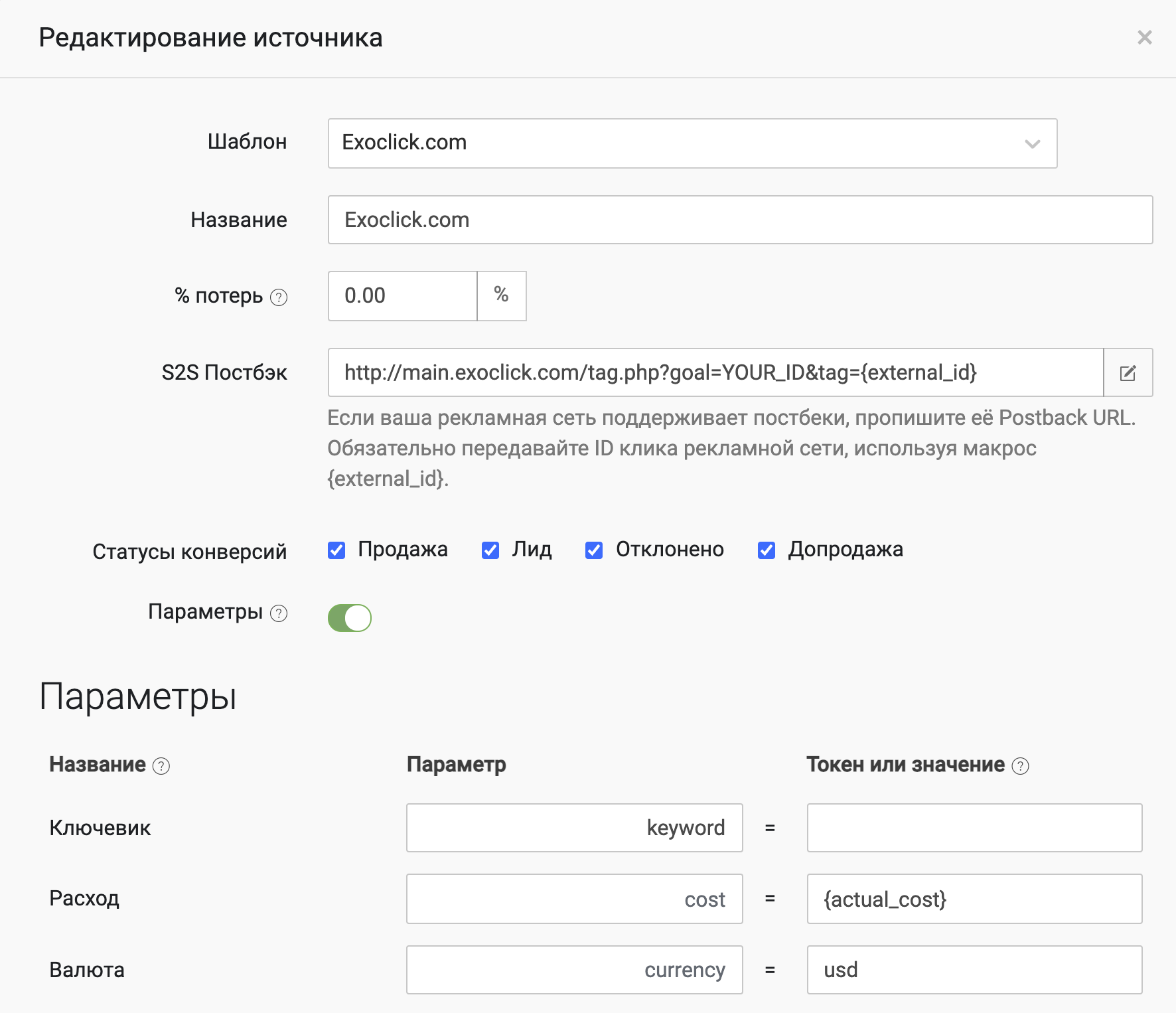The height and width of the screenshot is (1013, 1176).
Task: Click the Редактирование источника dialog title
Action: (210, 38)
